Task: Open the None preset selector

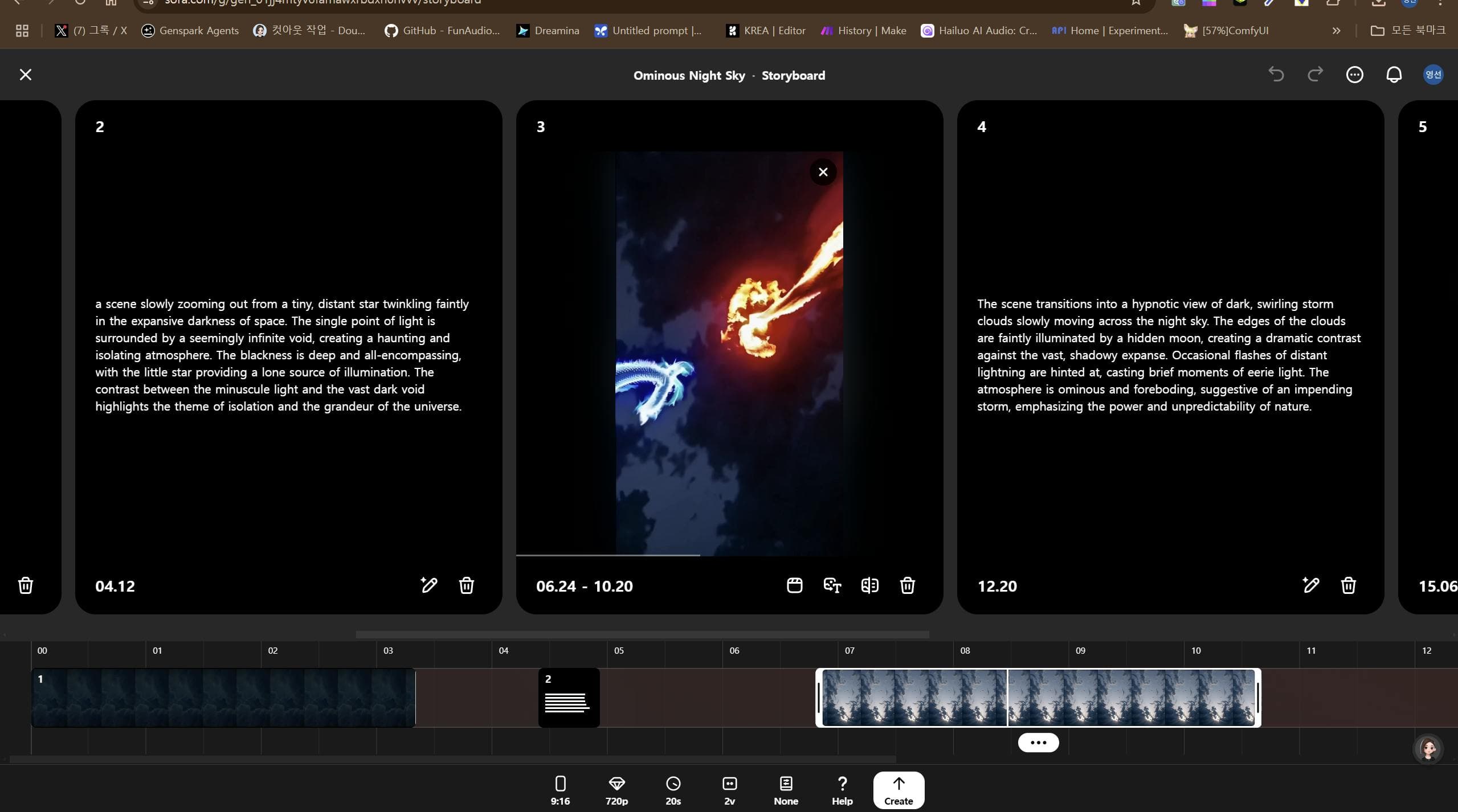Action: tap(786, 790)
